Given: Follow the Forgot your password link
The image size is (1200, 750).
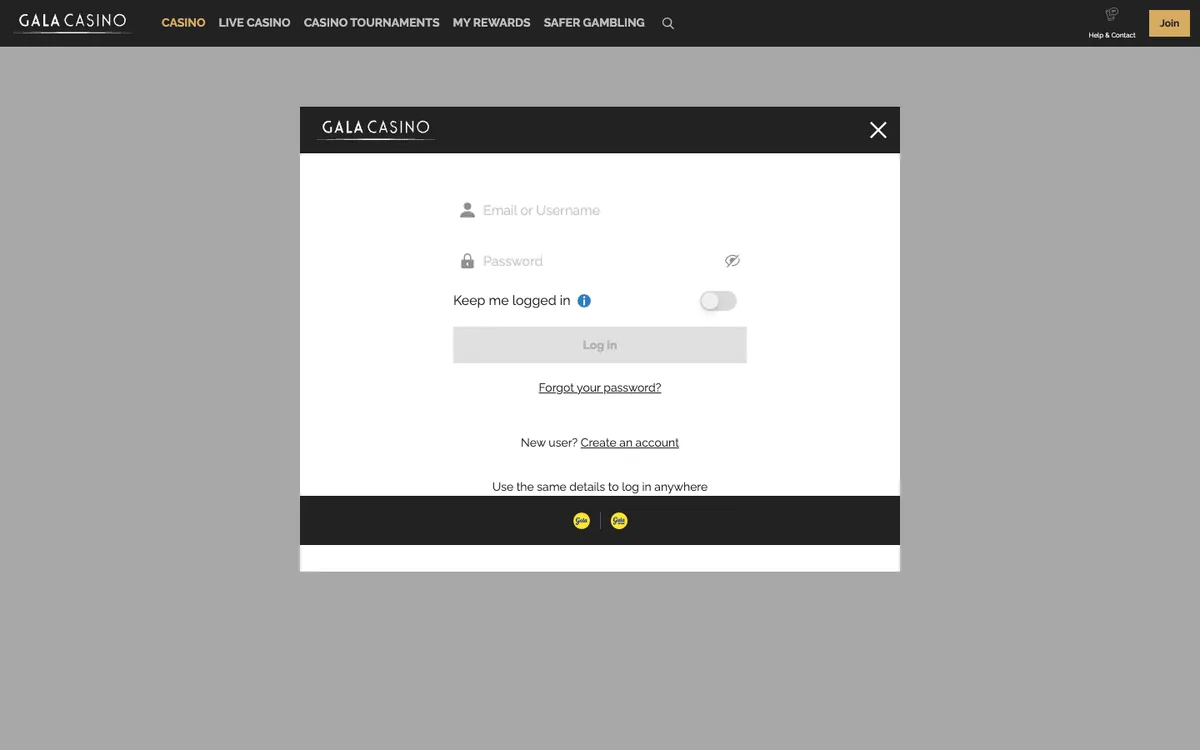Looking at the screenshot, I should pos(600,388).
